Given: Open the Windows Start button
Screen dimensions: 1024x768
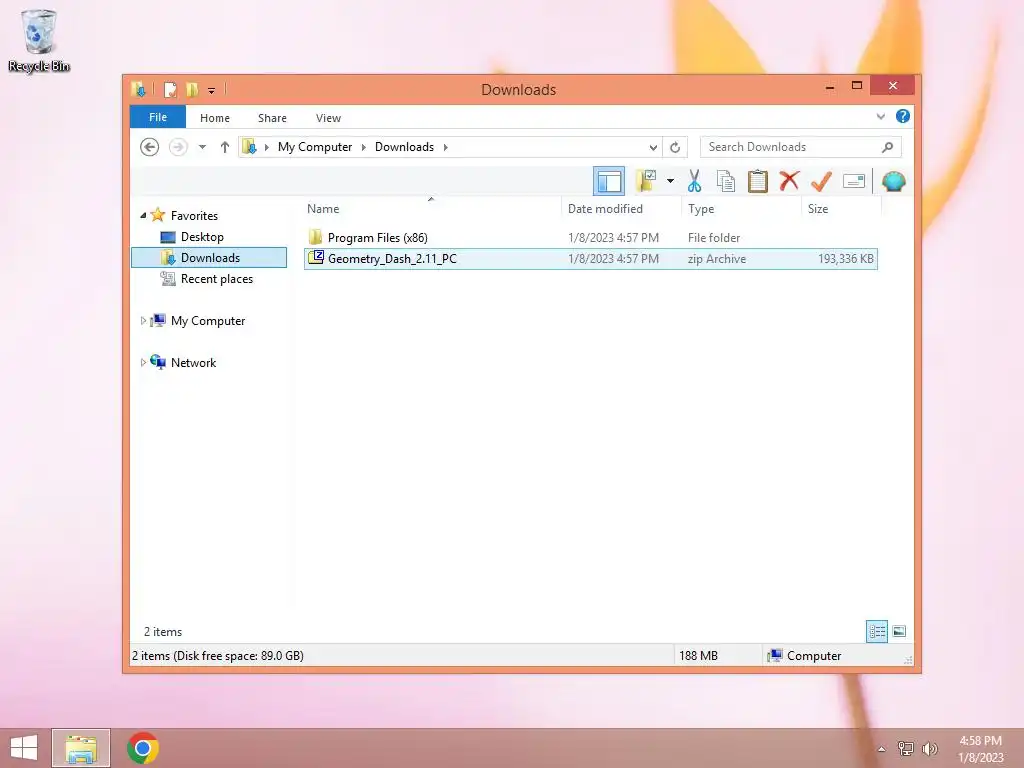Looking at the screenshot, I should [x=24, y=748].
